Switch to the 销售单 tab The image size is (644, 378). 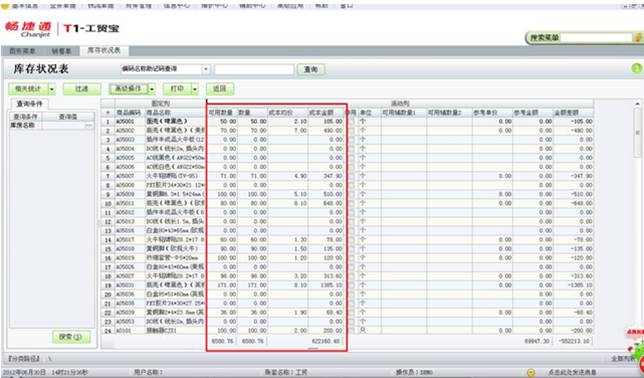(61, 51)
